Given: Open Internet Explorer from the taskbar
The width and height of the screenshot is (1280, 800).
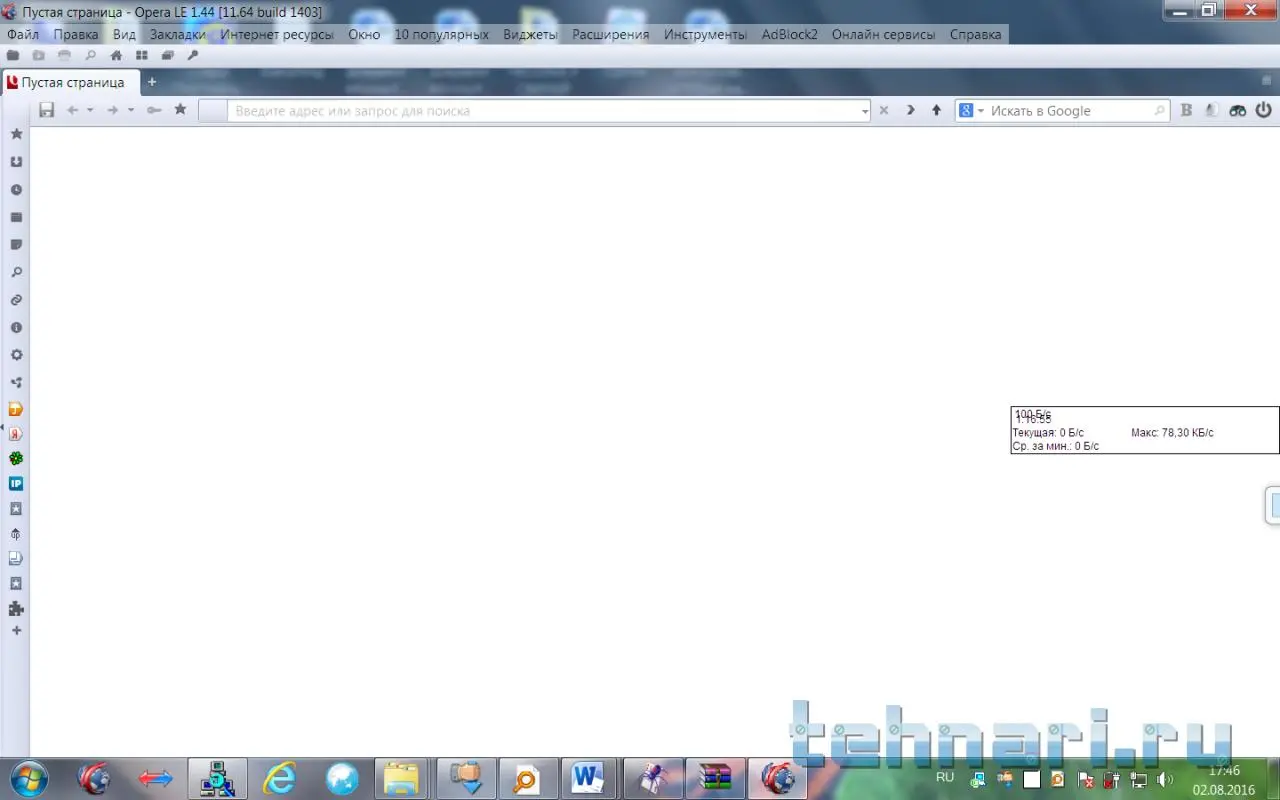Looking at the screenshot, I should click(x=279, y=777).
